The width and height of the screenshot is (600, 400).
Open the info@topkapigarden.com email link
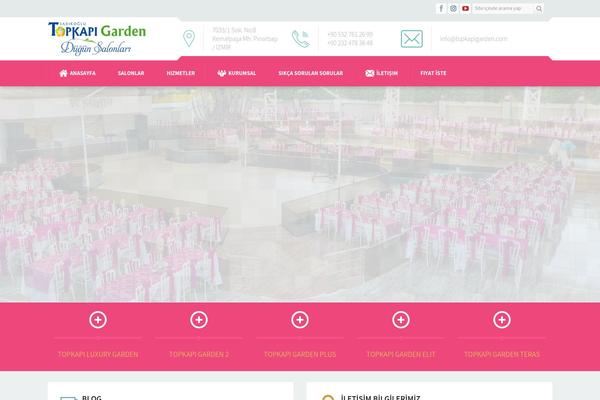(473, 39)
